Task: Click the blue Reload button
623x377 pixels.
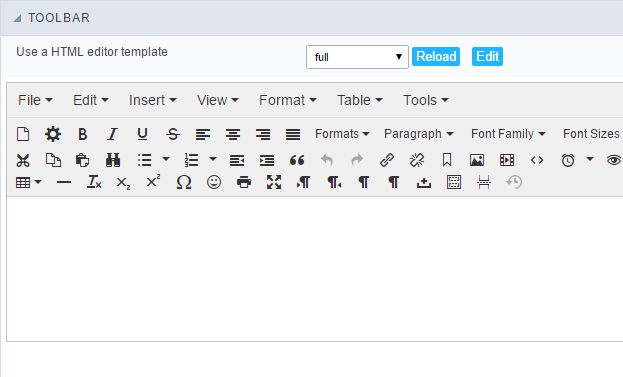Action: coord(436,56)
